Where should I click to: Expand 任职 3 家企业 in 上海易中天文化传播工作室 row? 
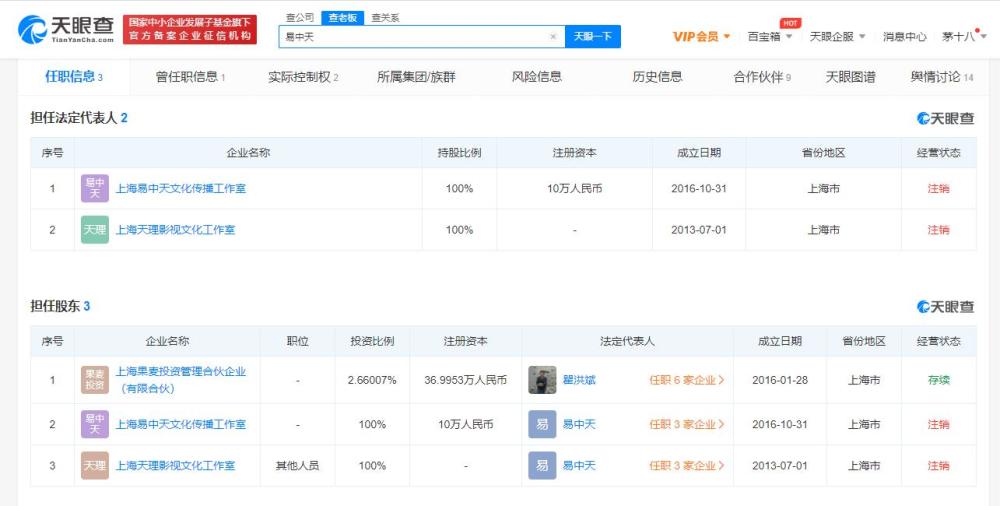tap(686, 424)
